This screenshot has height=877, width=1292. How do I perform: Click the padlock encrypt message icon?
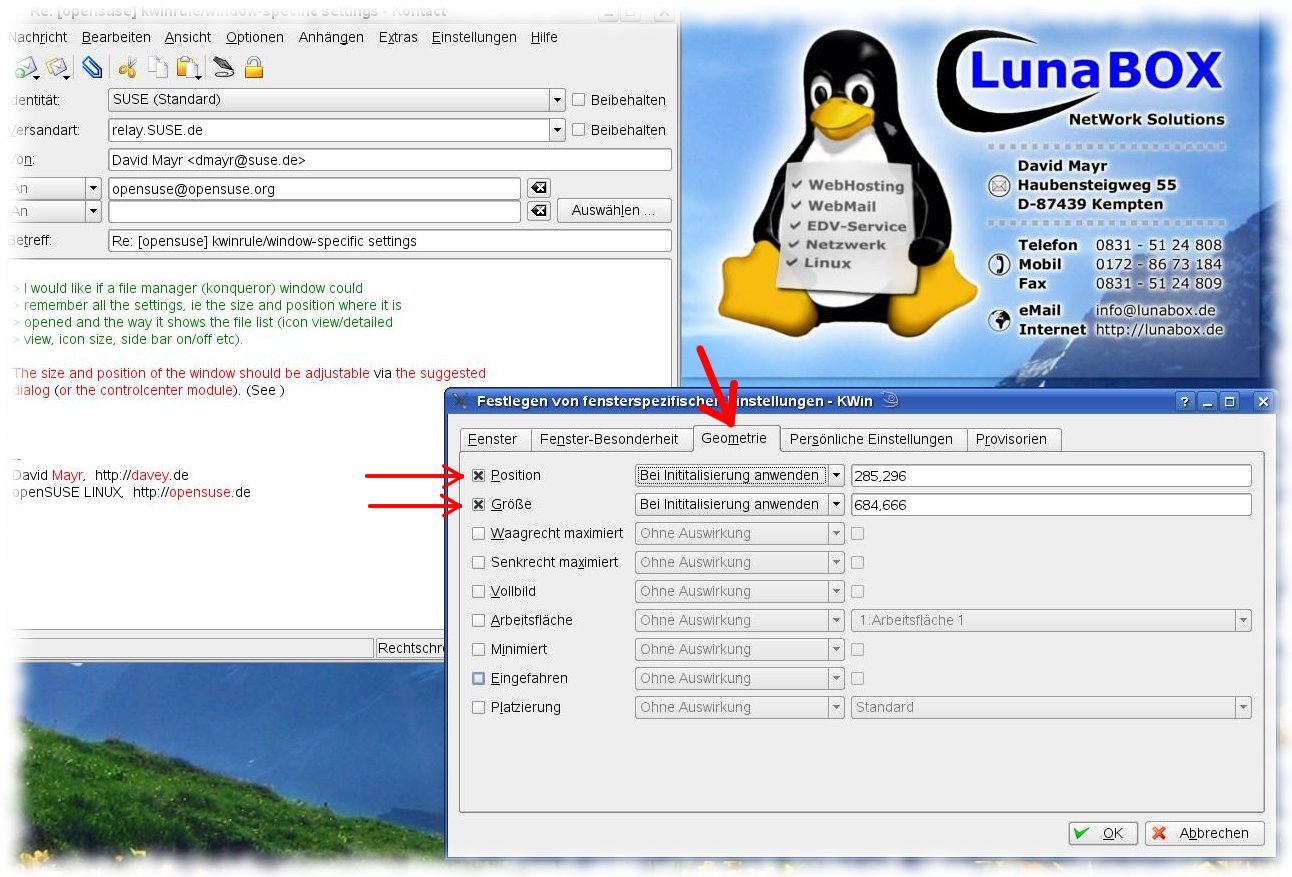[254, 68]
